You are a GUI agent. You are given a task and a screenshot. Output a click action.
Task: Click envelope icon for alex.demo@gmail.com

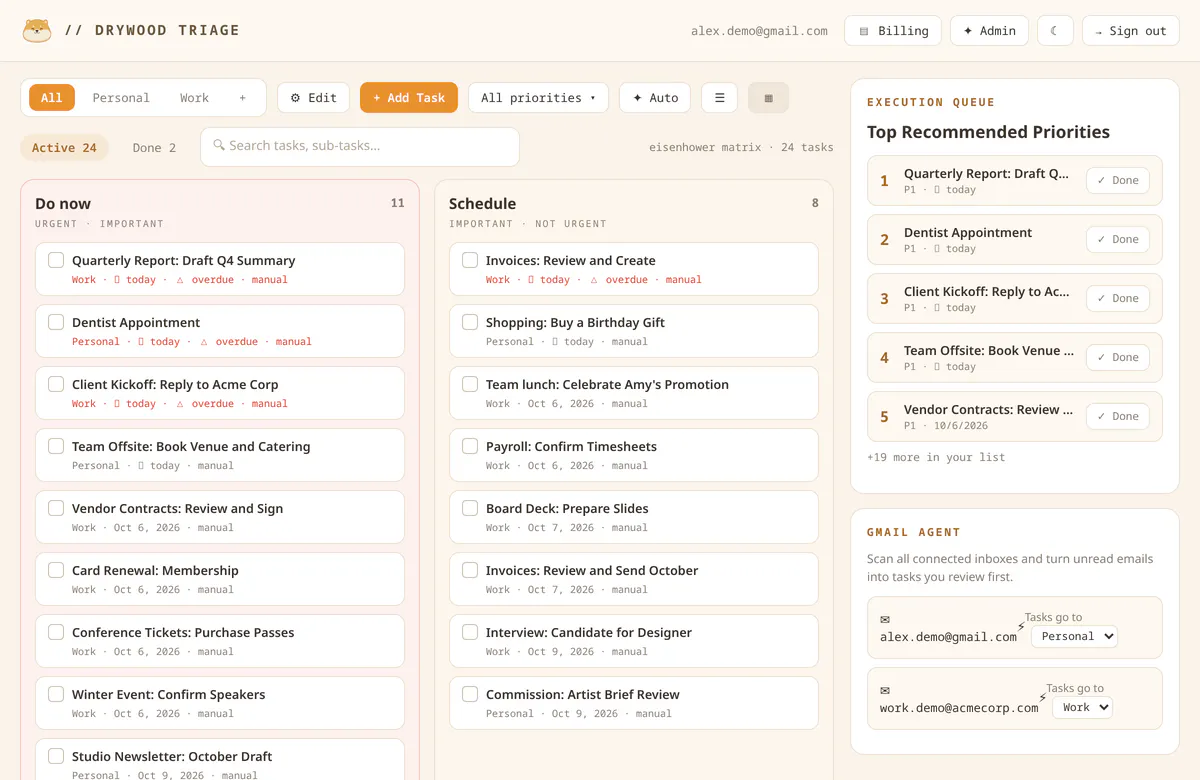point(885,619)
